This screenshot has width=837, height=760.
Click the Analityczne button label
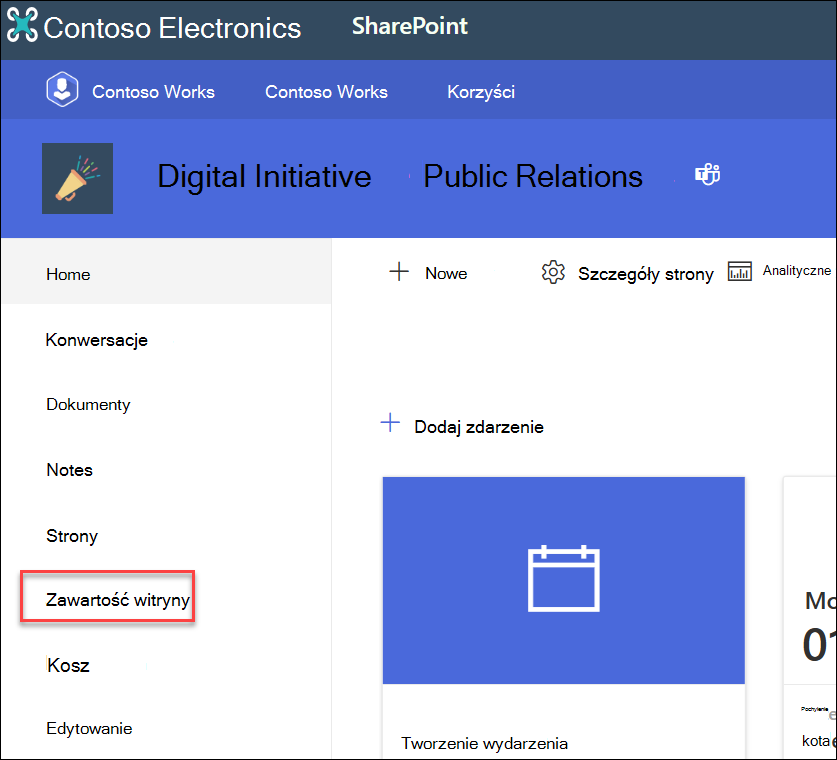click(x=796, y=271)
